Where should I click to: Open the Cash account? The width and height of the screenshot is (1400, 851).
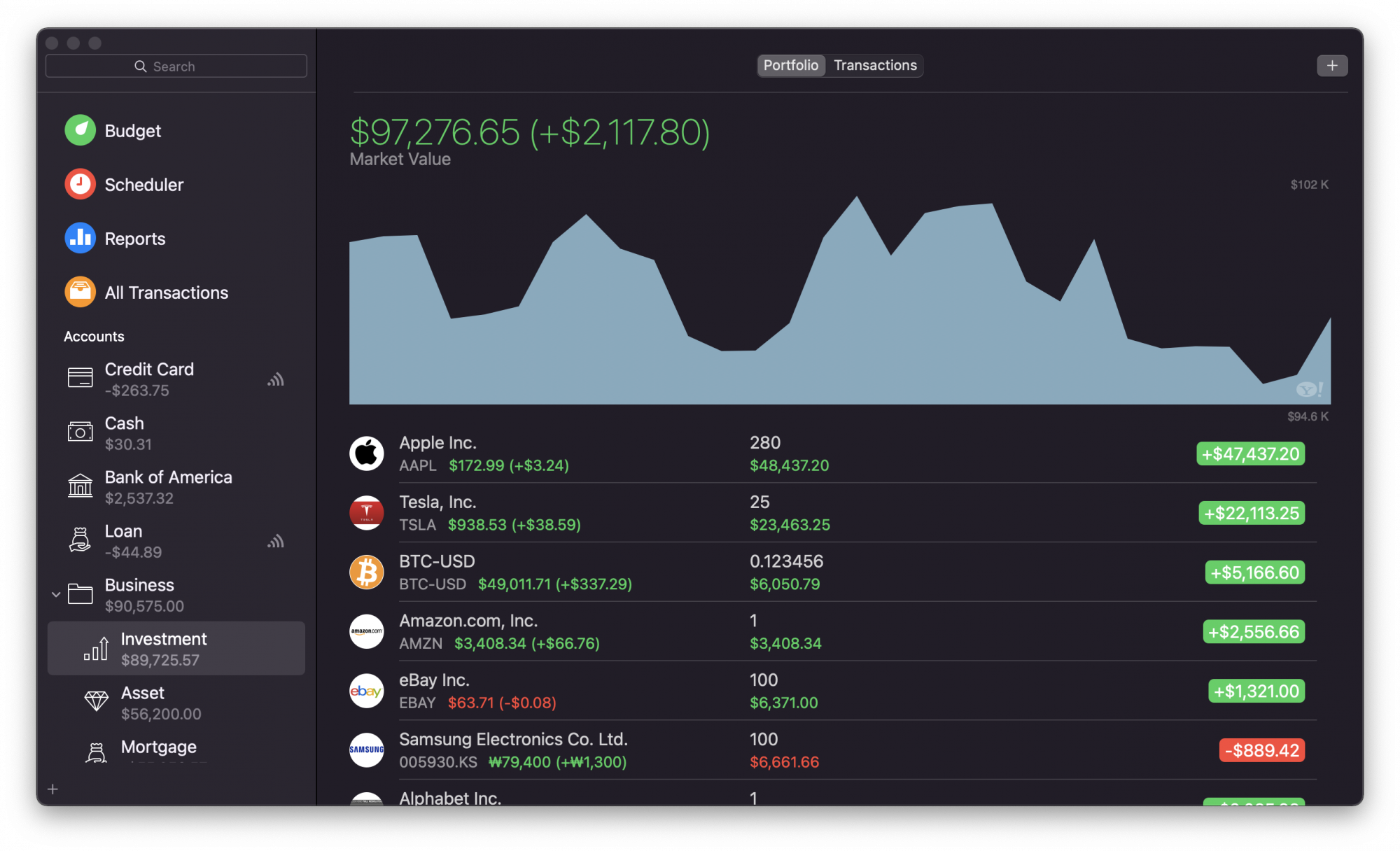125,432
